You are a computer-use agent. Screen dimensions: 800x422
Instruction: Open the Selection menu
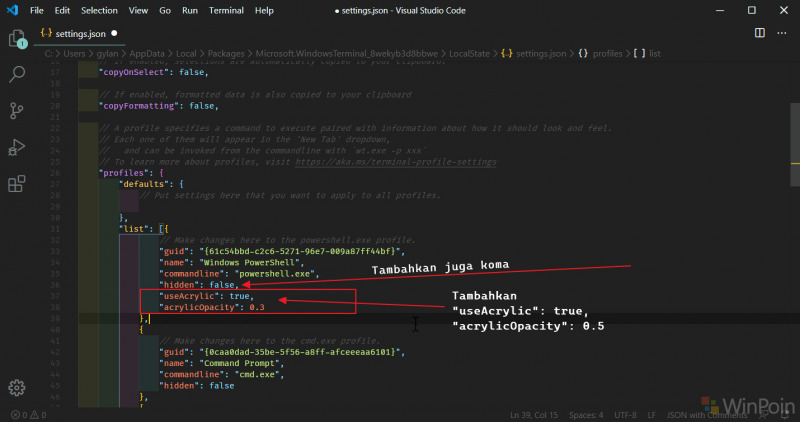[99, 10]
